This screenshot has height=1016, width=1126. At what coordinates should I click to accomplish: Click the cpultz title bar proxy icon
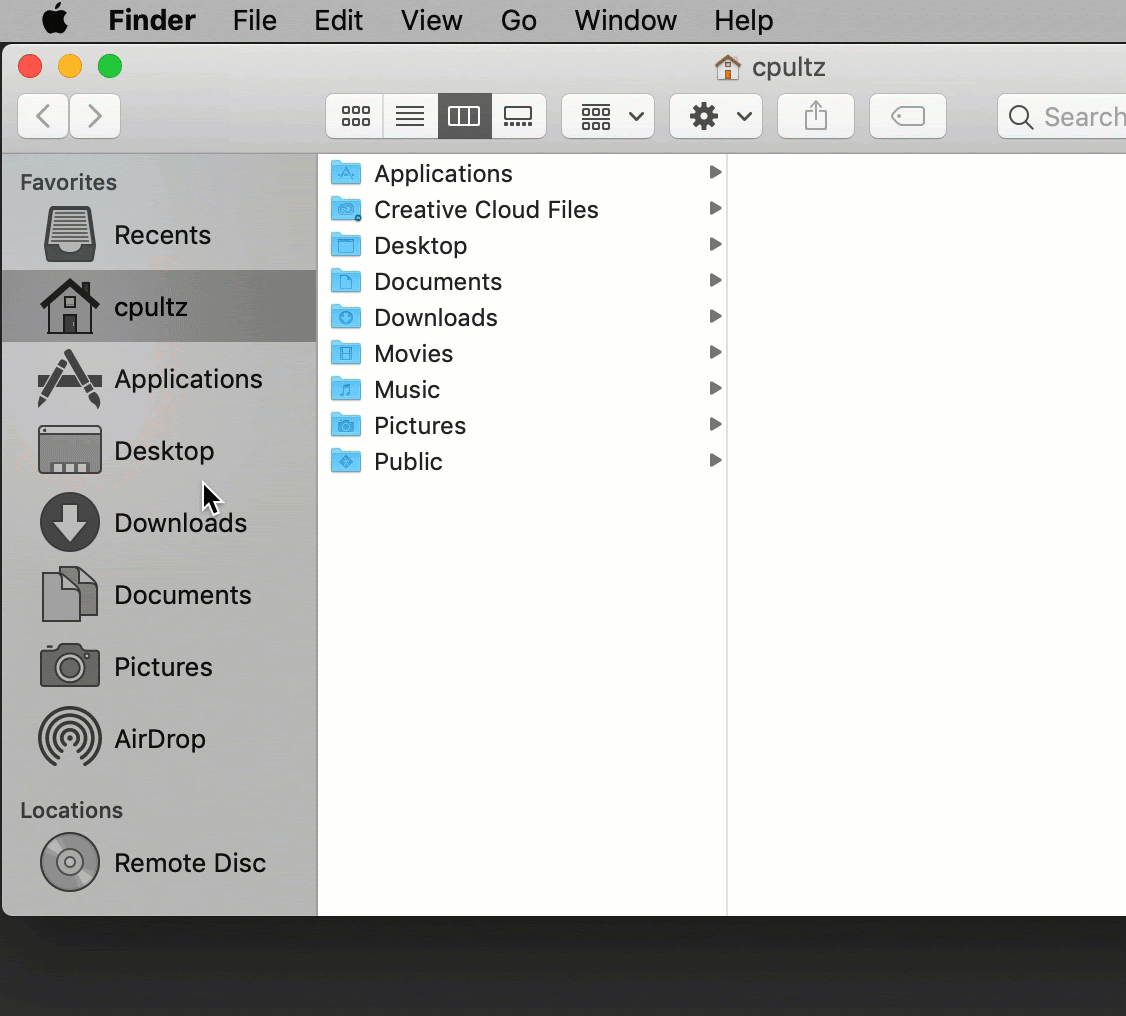pyautogui.click(x=727, y=67)
